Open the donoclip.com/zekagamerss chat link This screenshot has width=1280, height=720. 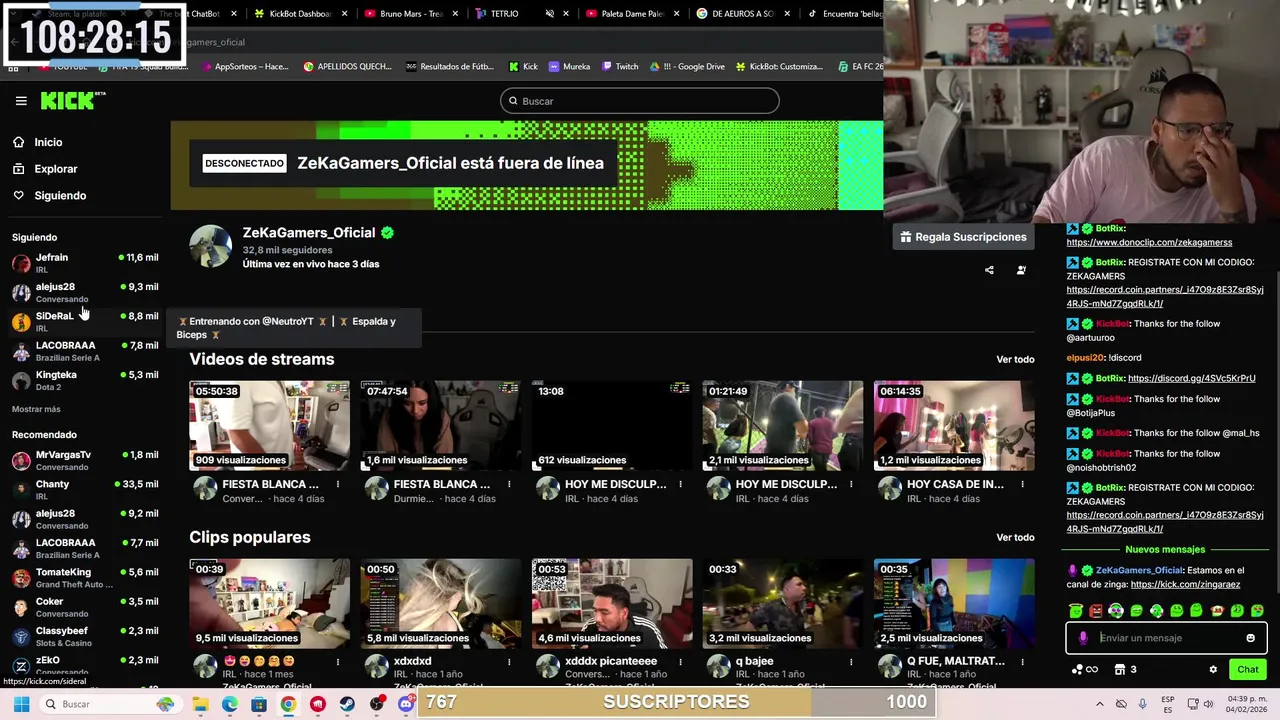tap(1149, 242)
